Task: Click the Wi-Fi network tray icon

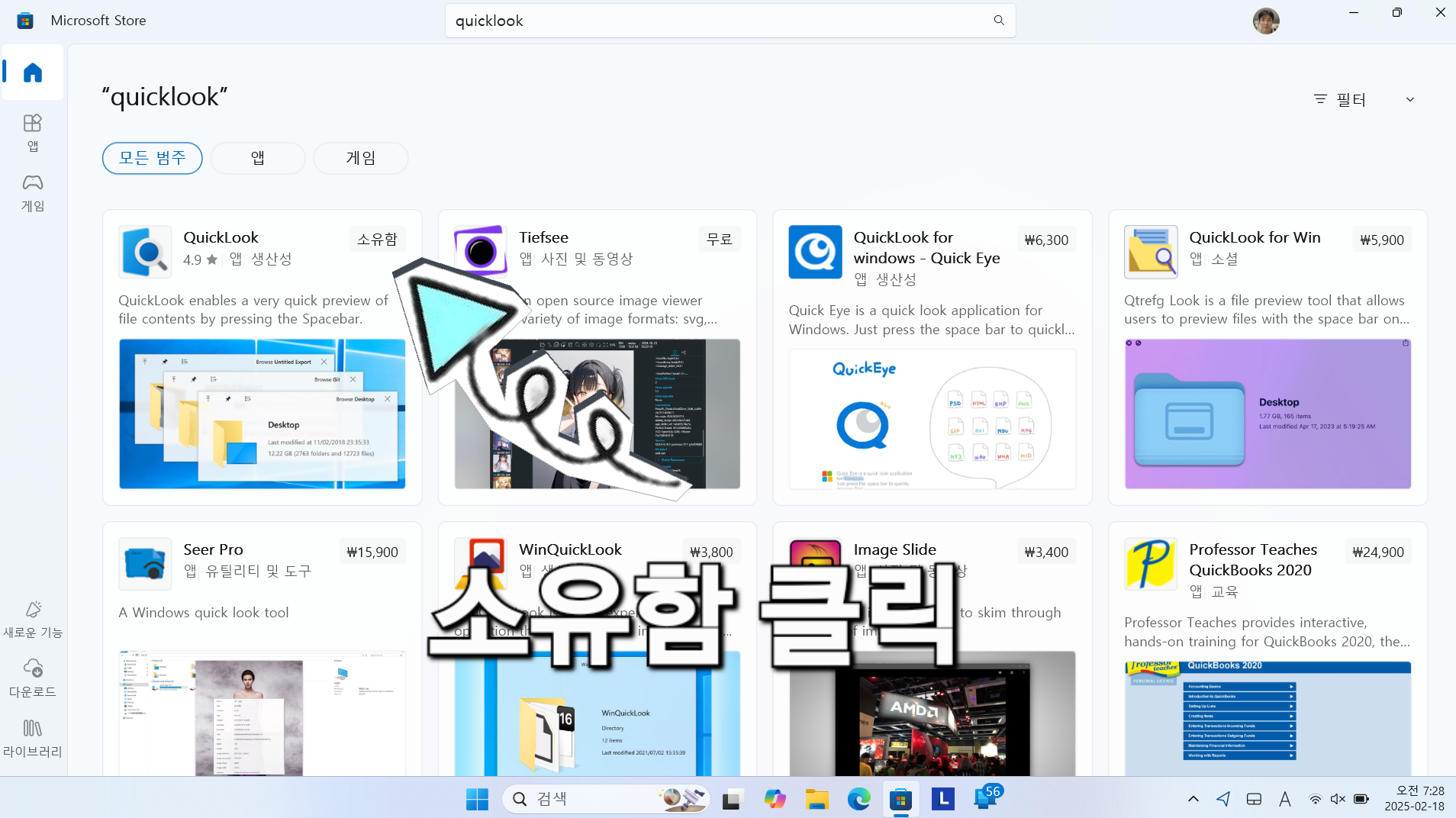Action: click(x=1316, y=799)
